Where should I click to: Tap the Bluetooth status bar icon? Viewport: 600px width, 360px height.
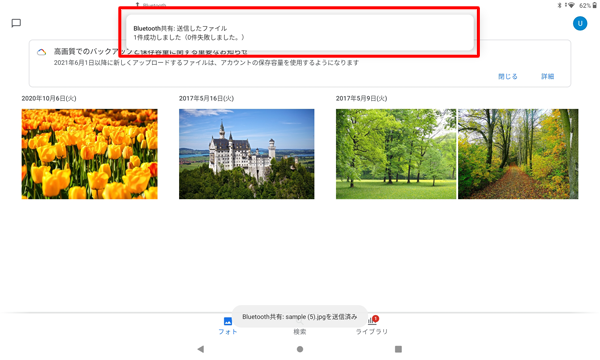point(559,5)
